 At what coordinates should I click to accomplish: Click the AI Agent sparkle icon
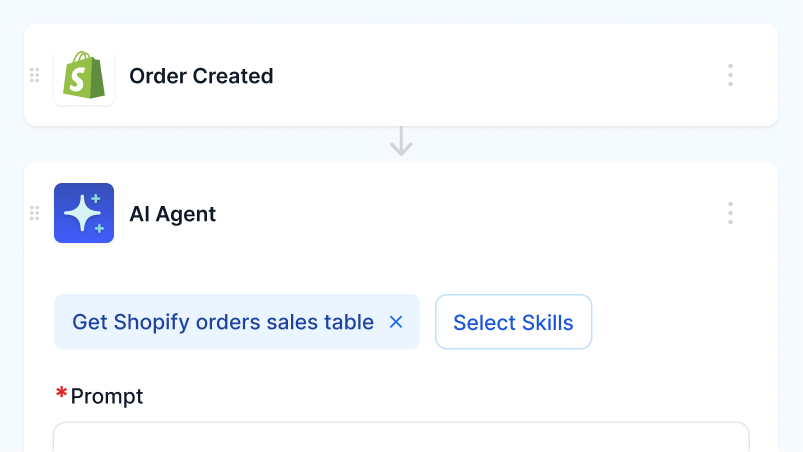click(x=84, y=213)
